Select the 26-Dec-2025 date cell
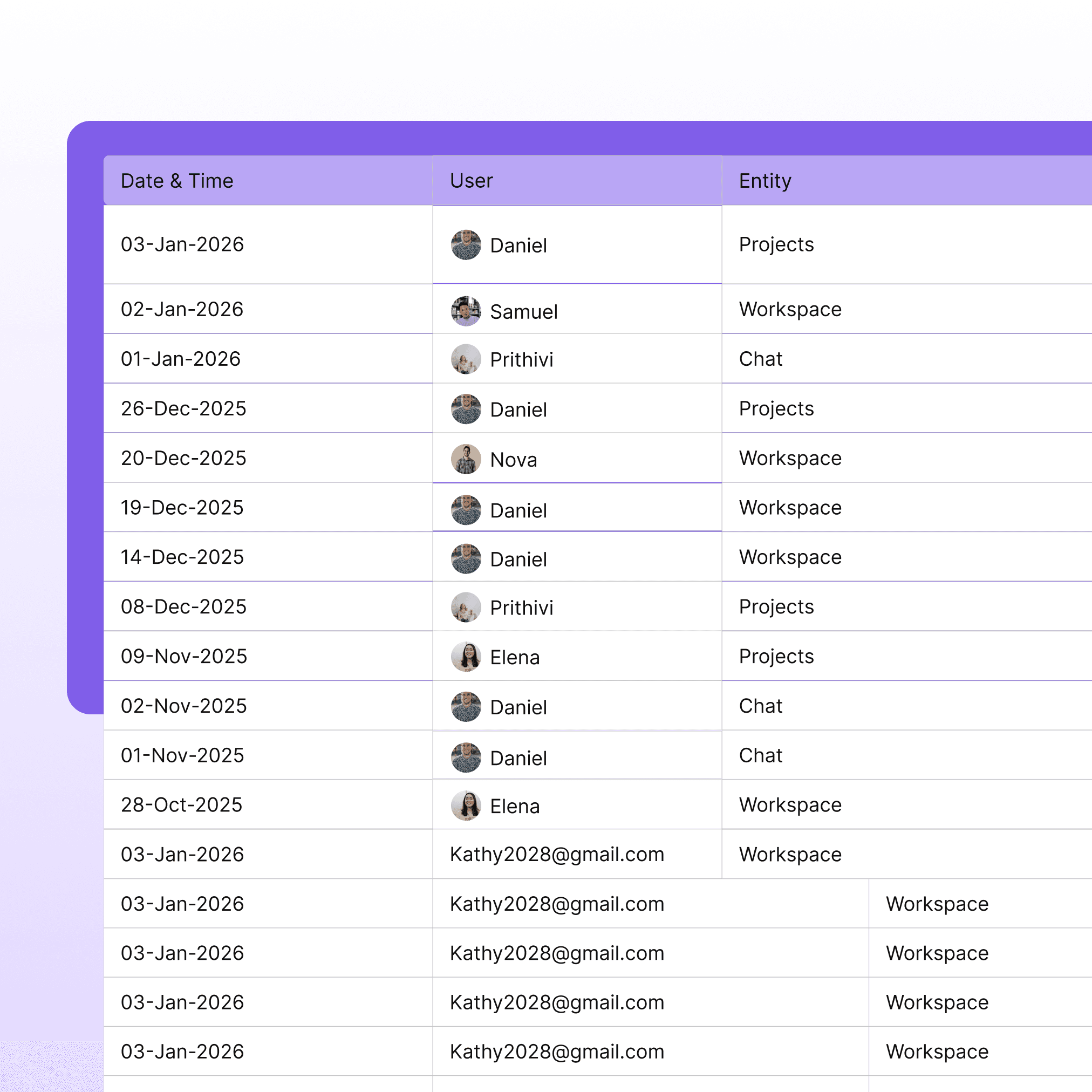This screenshot has height=1092, width=1092. [268, 408]
